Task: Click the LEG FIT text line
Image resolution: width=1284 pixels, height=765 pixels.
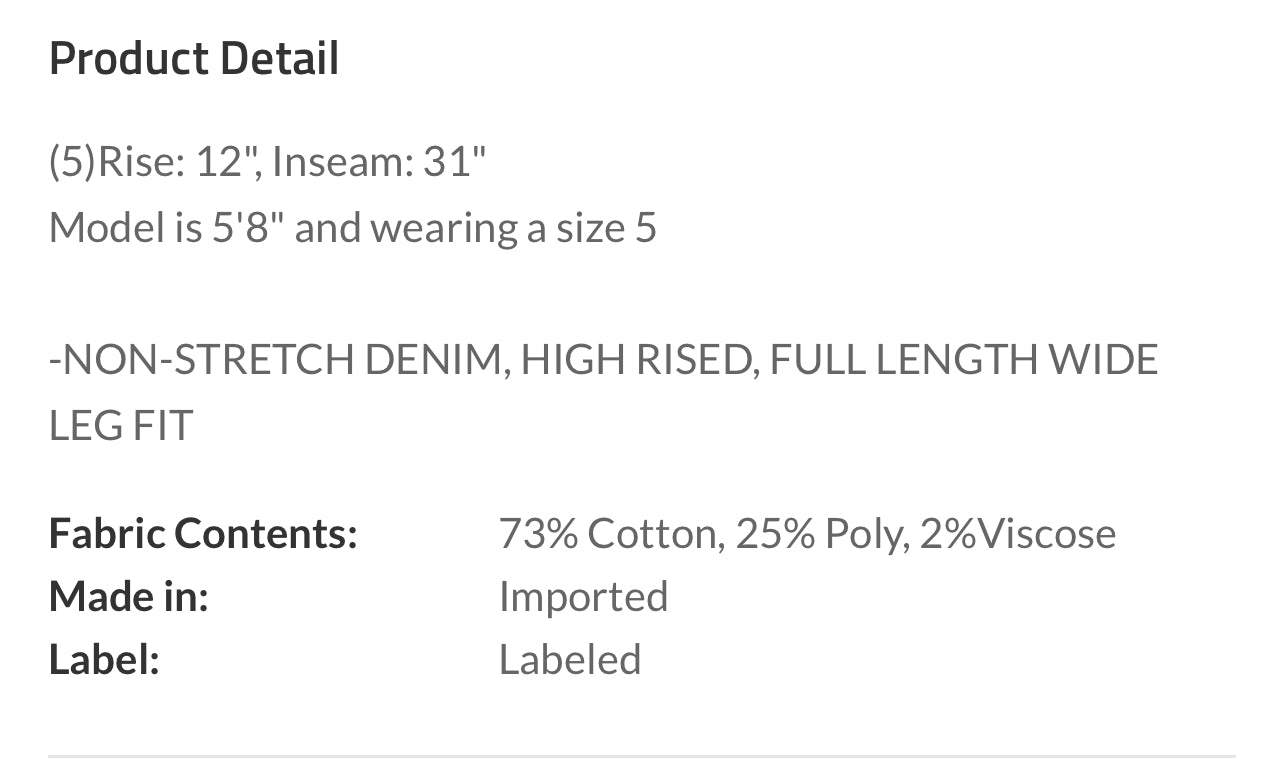Action: click(120, 426)
